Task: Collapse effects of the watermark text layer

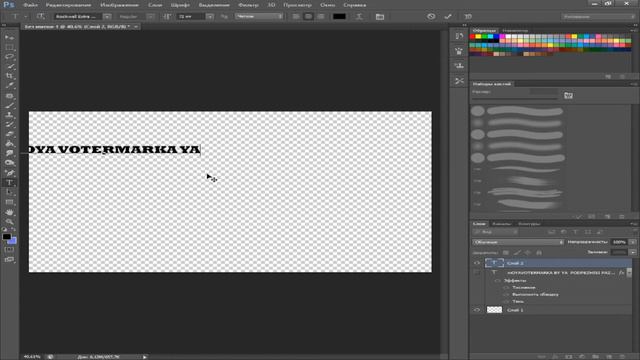Action: tap(629, 273)
